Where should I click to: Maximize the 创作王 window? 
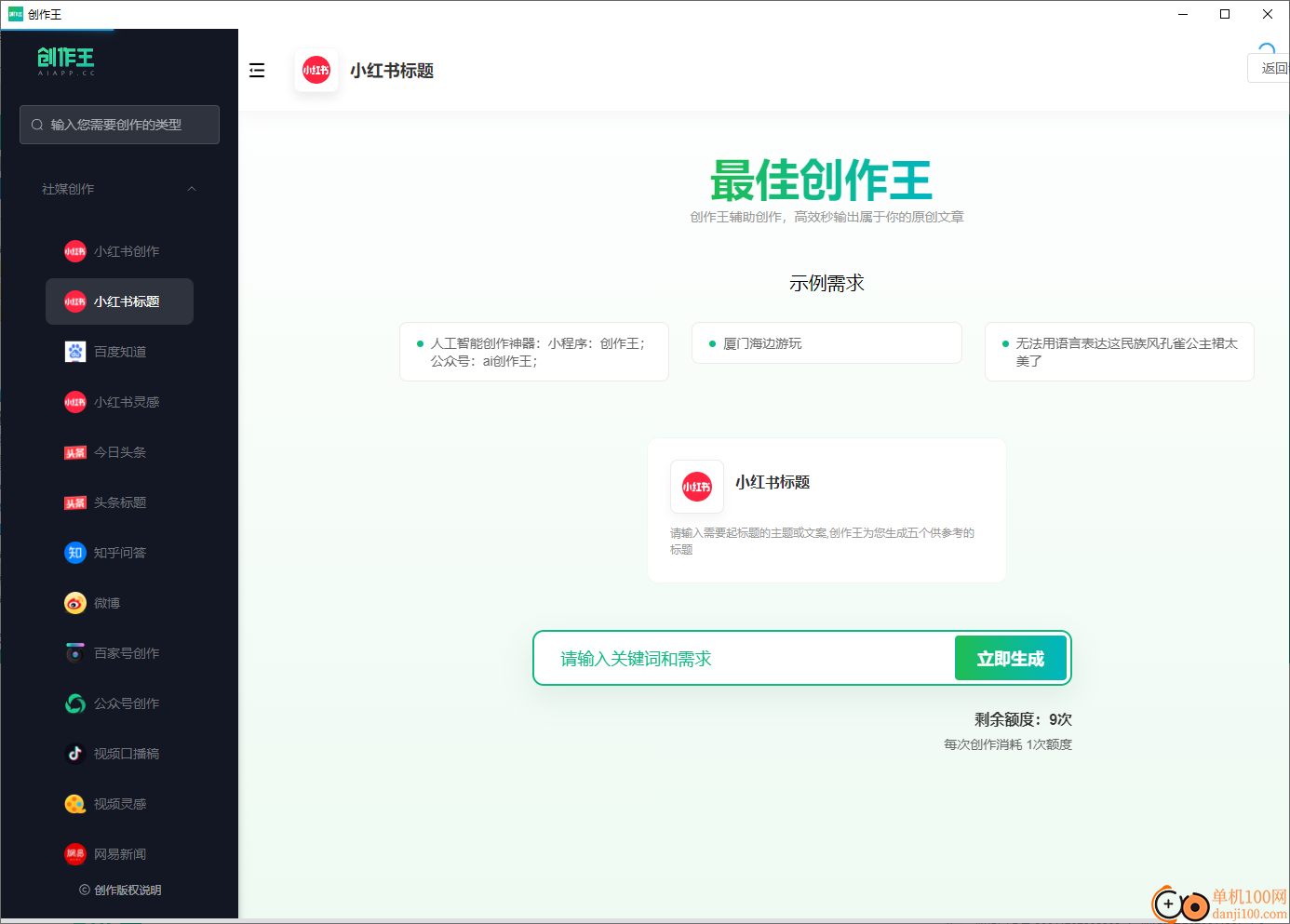pyautogui.click(x=1225, y=14)
